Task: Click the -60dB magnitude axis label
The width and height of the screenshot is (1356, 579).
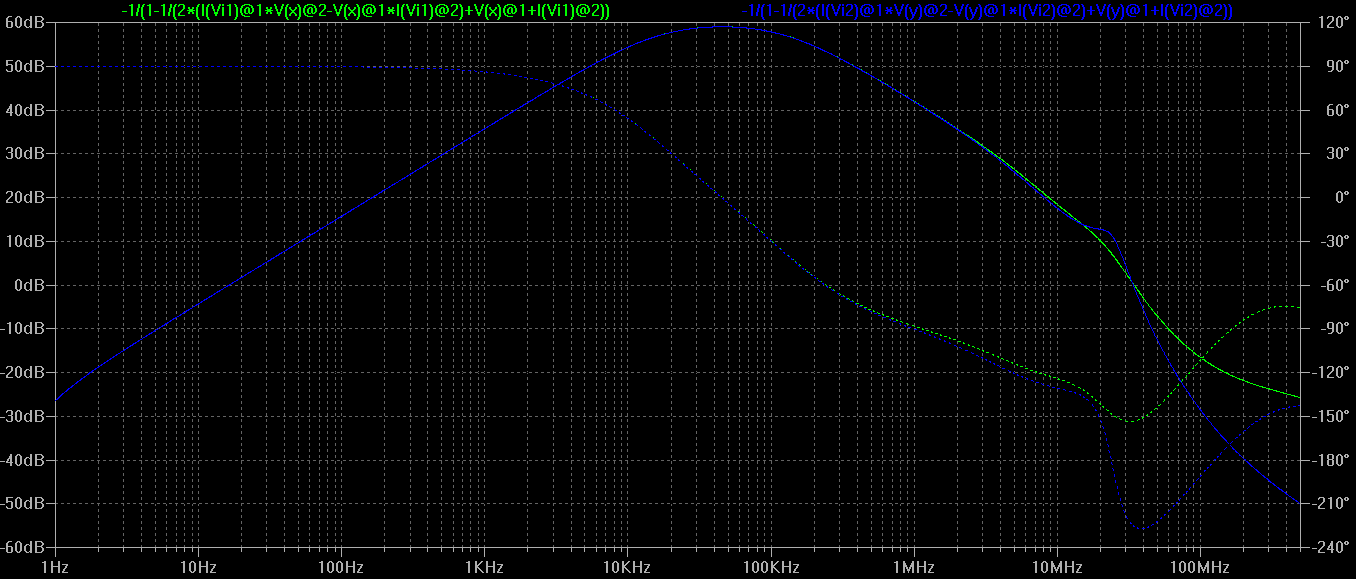Action: click(x=22, y=547)
